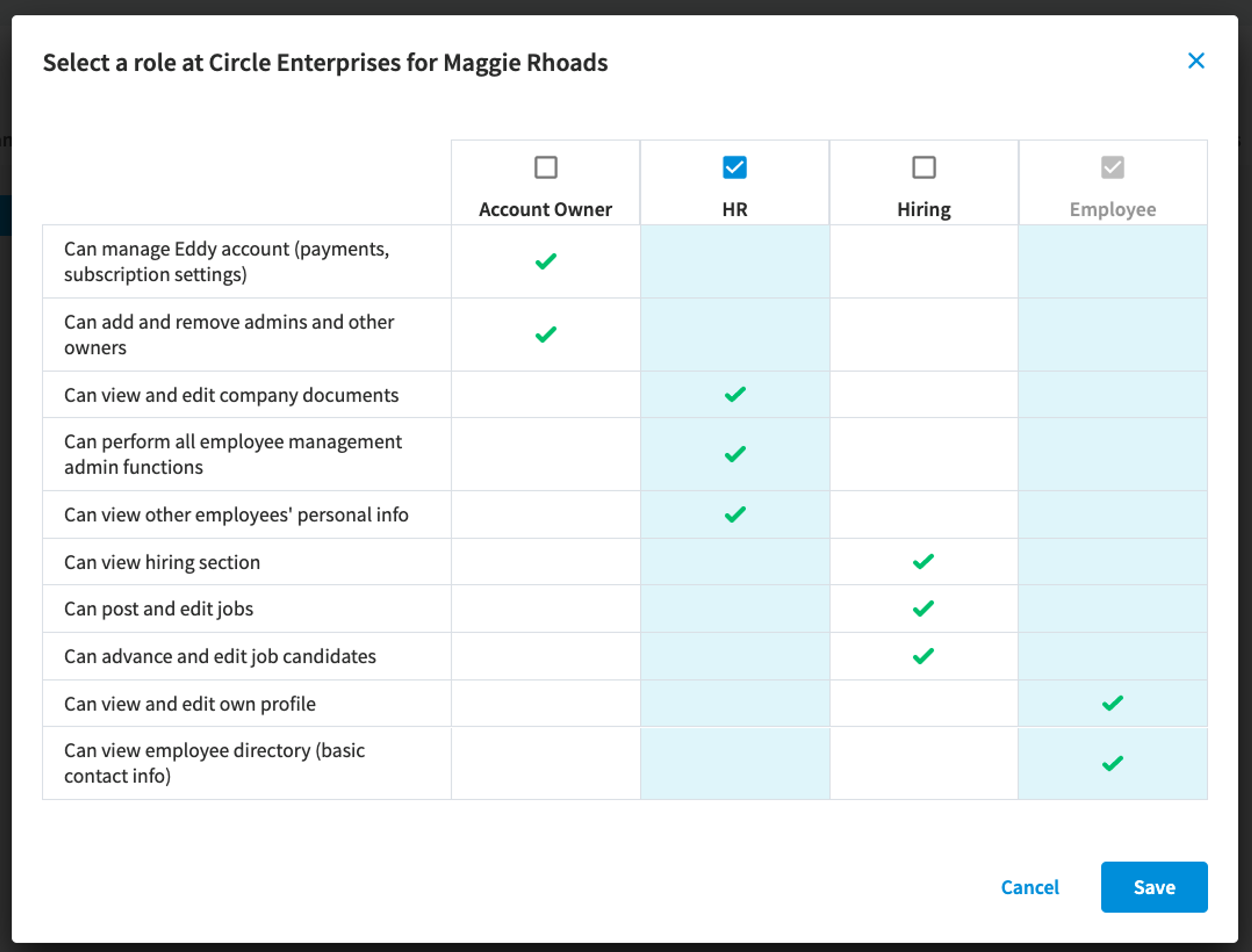Click HR checkmark for company documents
1252x952 pixels.
pyautogui.click(x=735, y=394)
